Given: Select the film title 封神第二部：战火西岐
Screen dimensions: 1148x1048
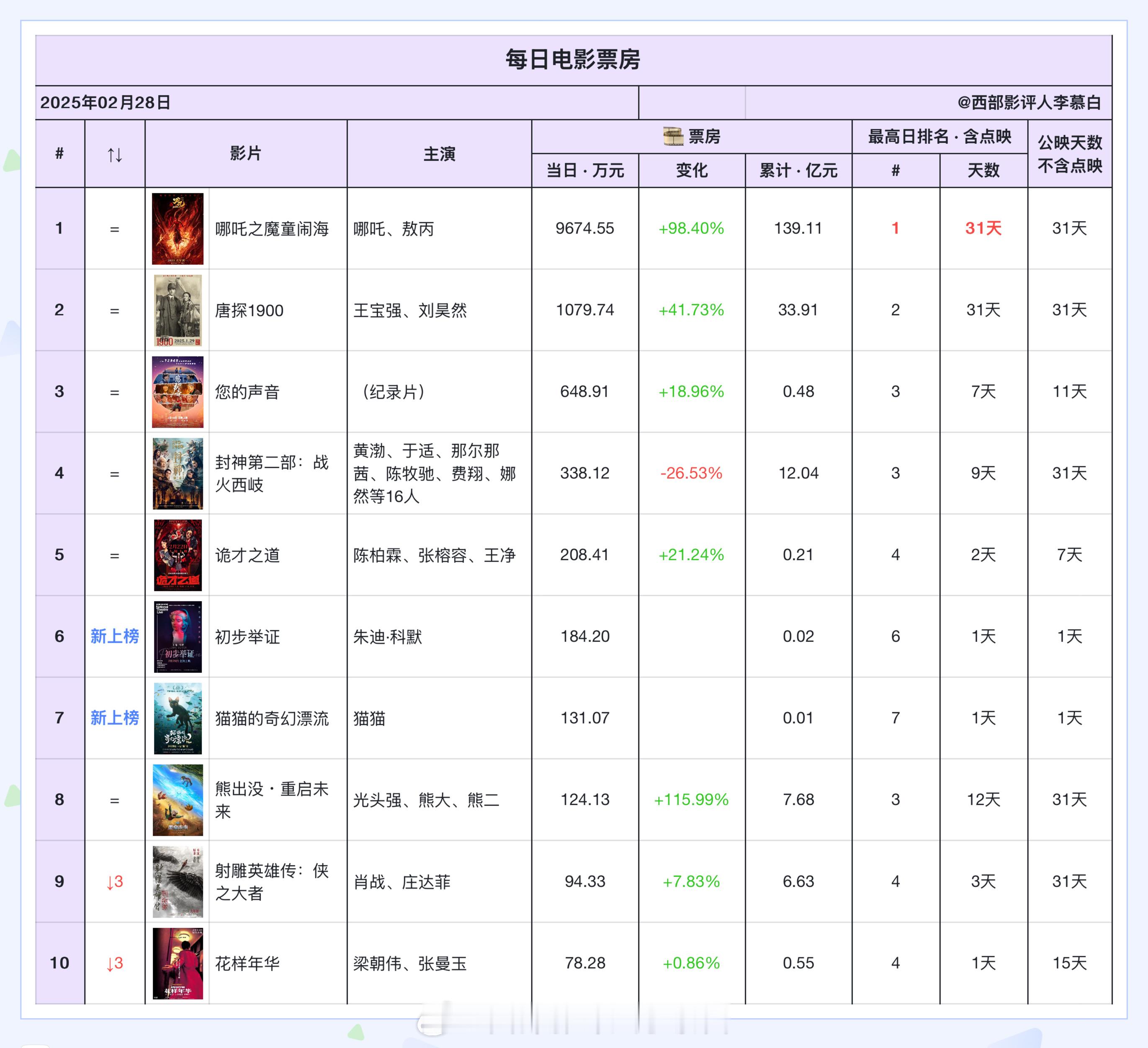Looking at the screenshot, I should pyautogui.click(x=272, y=473).
